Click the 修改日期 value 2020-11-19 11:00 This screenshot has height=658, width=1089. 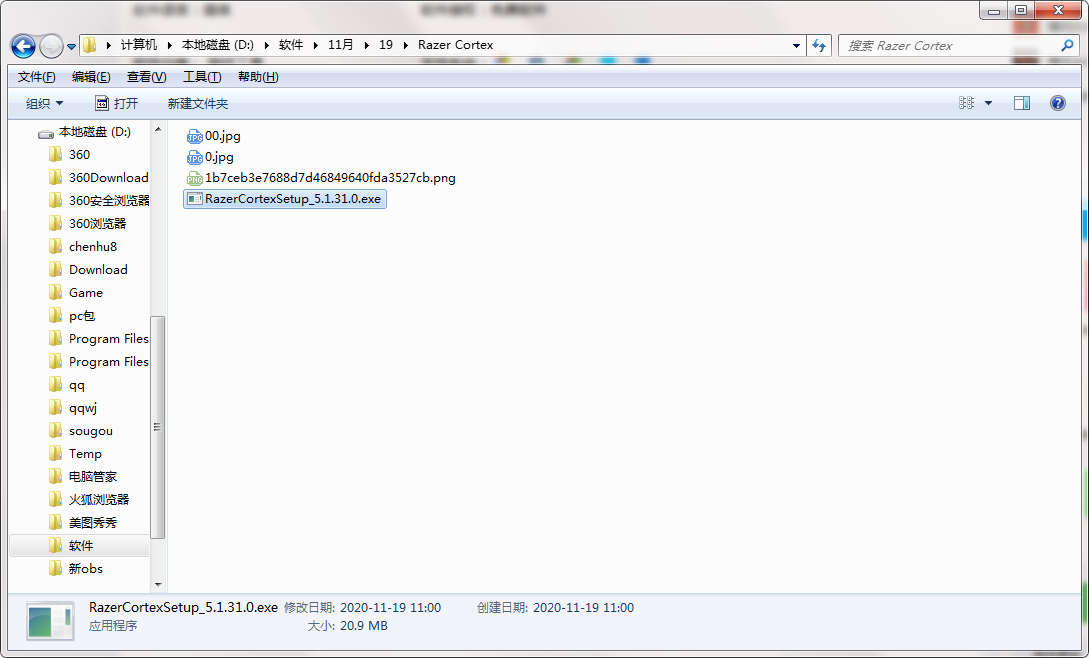[390, 608]
